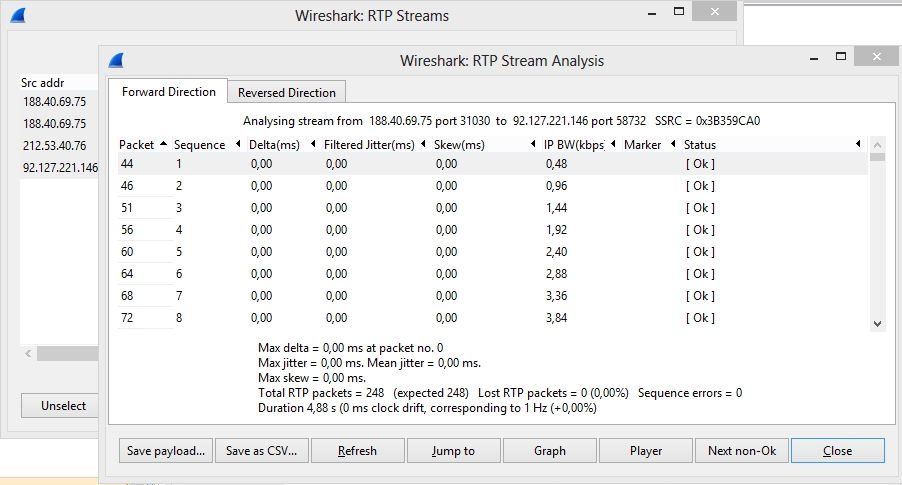Open the Graph for this RTP stream
This screenshot has height=485, width=902.
(x=549, y=451)
